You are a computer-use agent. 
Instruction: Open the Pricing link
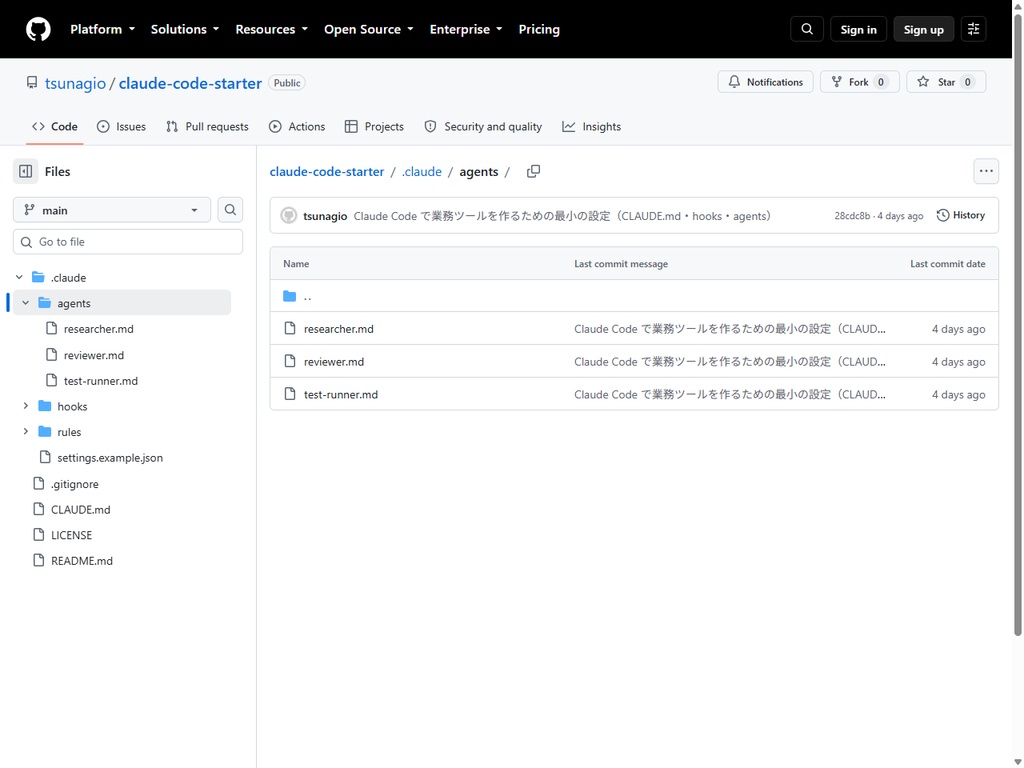(539, 29)
